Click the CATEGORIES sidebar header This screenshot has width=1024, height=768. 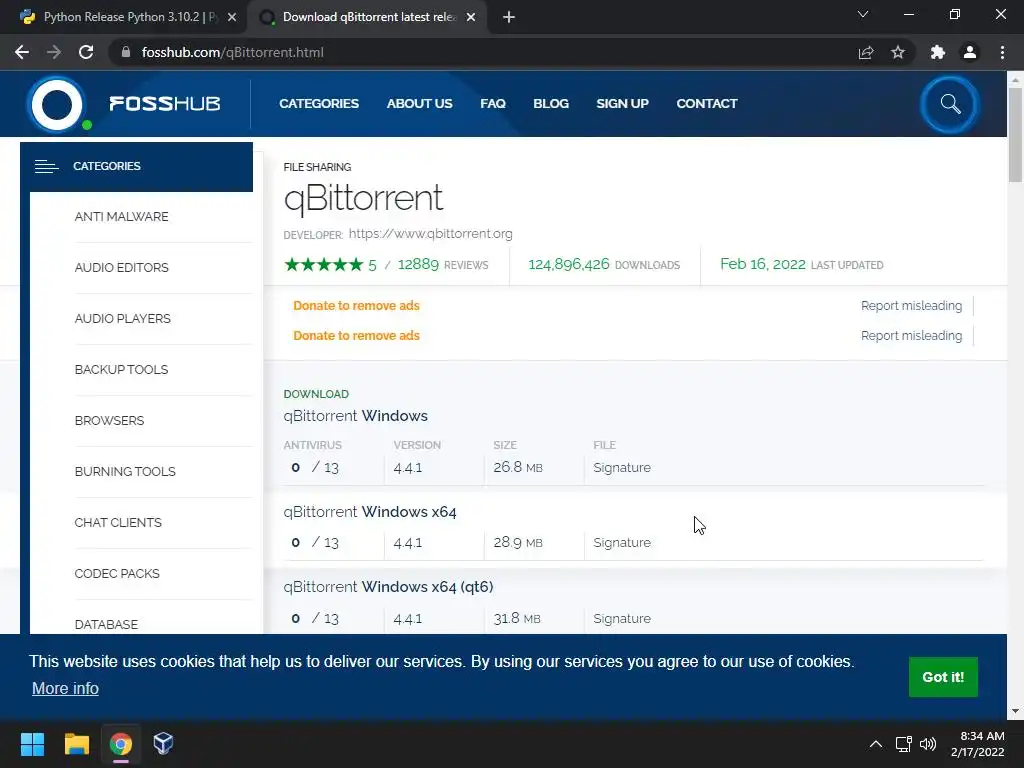point(136,167)
